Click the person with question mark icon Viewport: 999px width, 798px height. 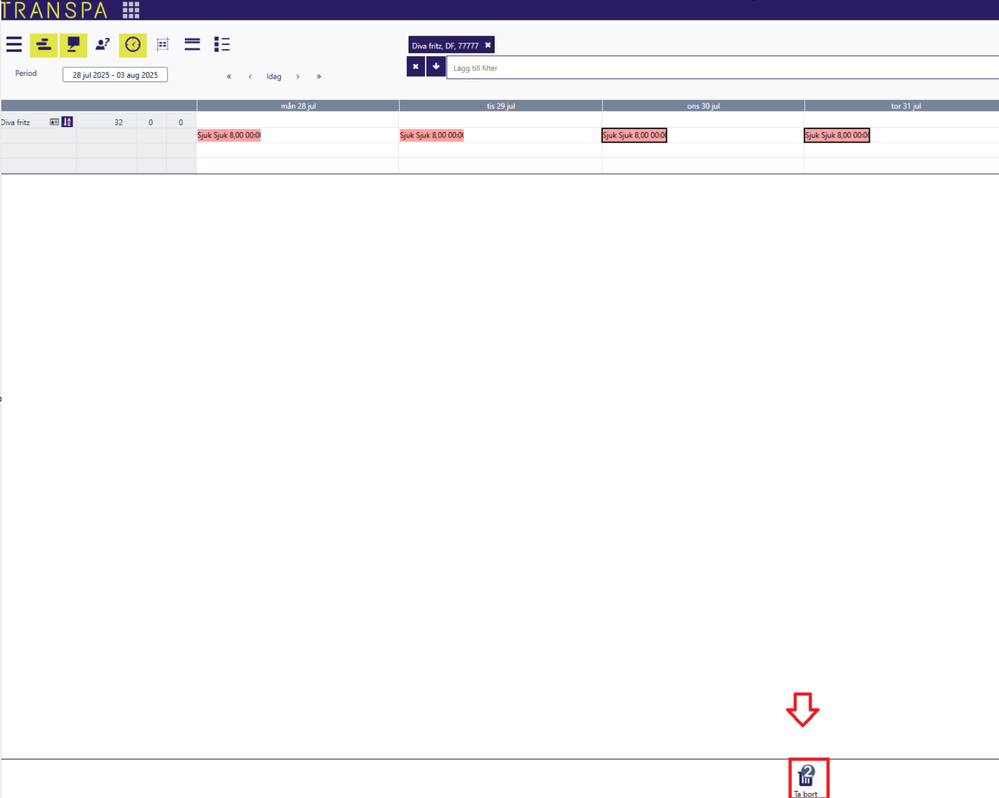tap(103, 45)
